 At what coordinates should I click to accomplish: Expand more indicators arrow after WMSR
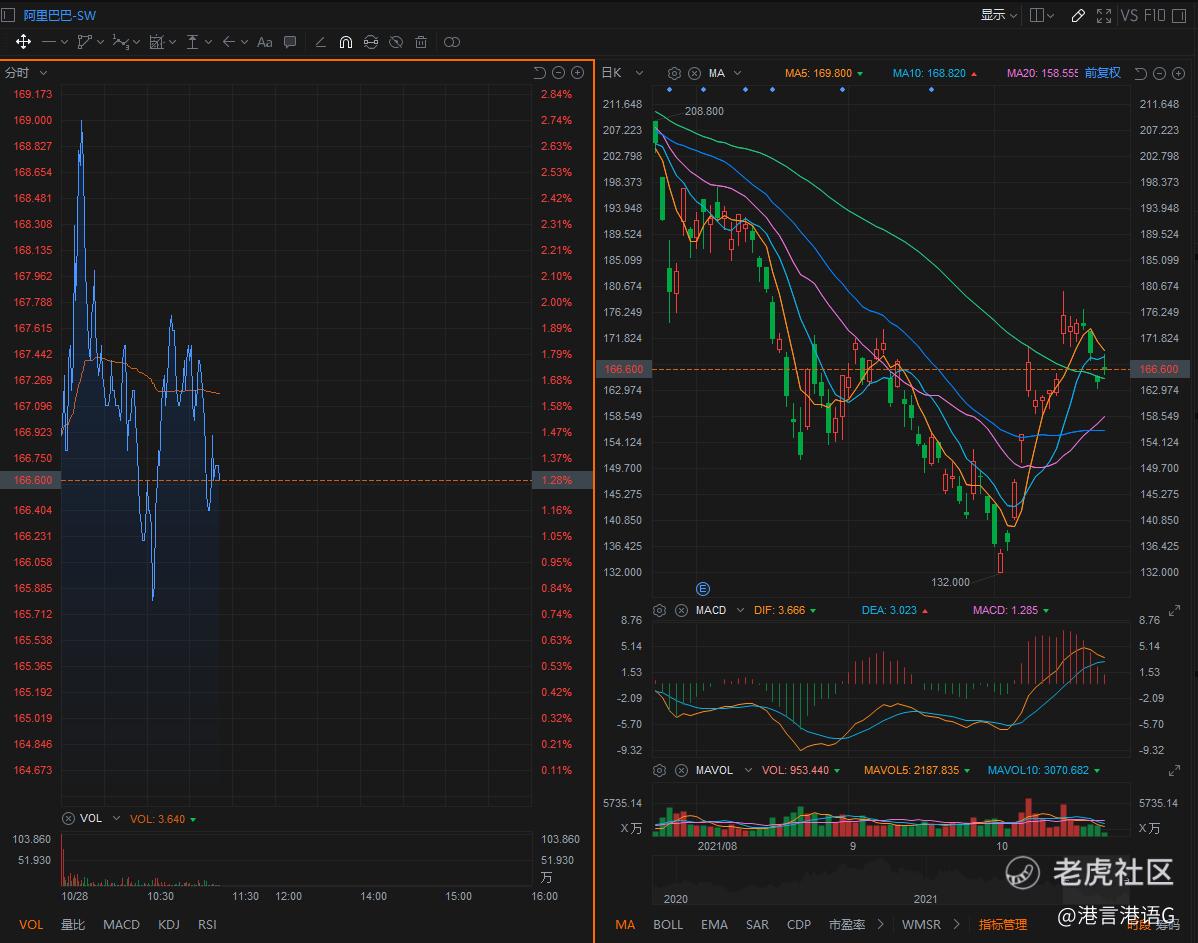pyautogui.click(x=957, y=925)
